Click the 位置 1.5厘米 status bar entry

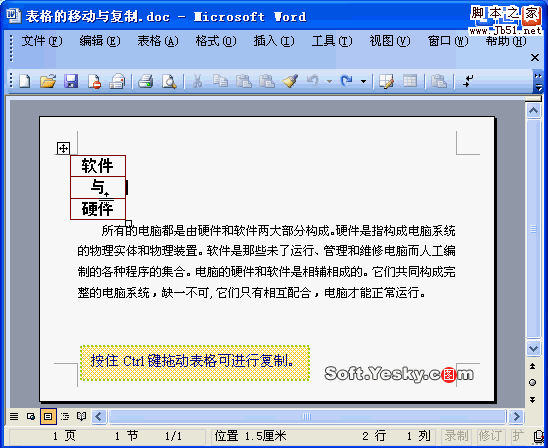coord(250,436)
